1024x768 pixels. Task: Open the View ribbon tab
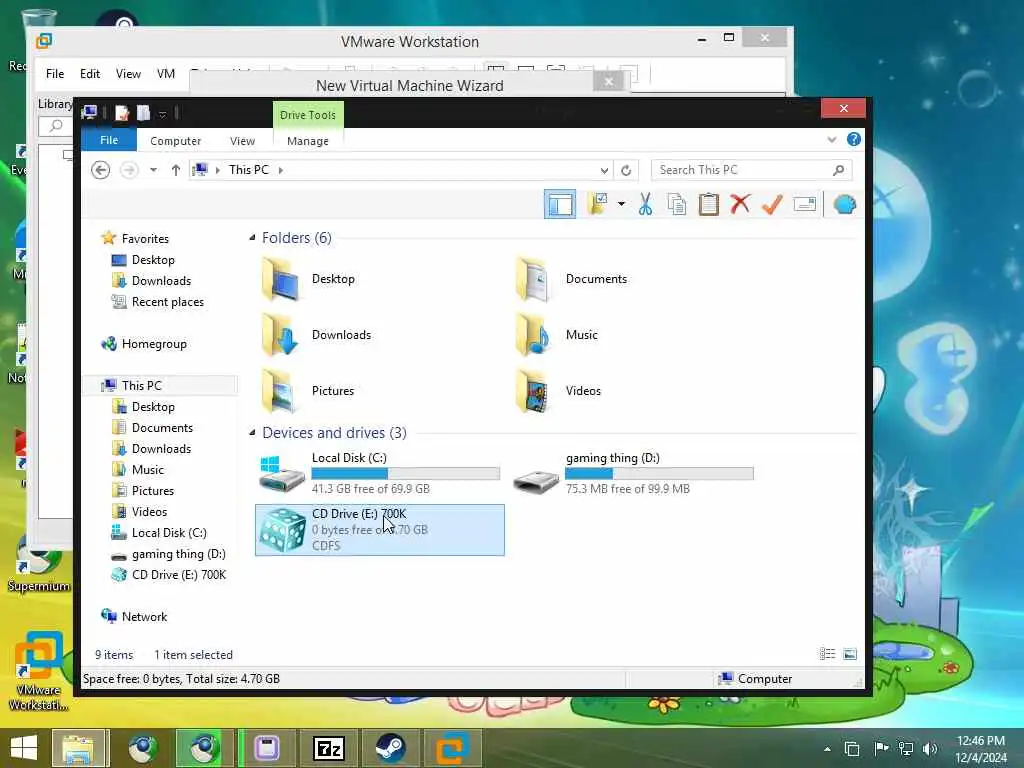coord(242,140)
